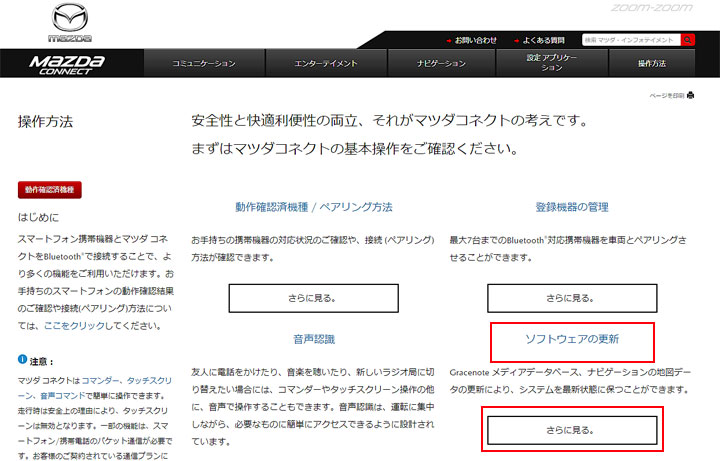Open 動作確認済機種 / ペアリング方法 heading link

coord(314,207)
